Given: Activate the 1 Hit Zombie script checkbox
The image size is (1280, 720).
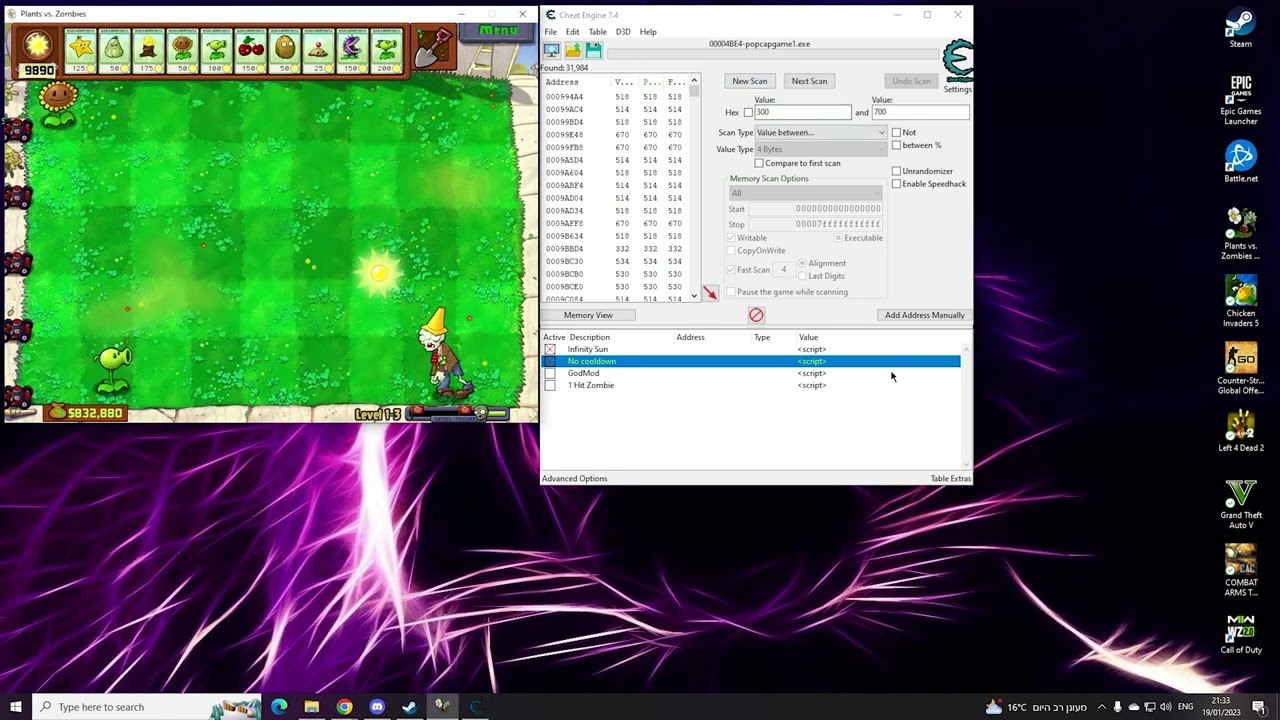Looking at the screenshot, I should tap(550, 385).
